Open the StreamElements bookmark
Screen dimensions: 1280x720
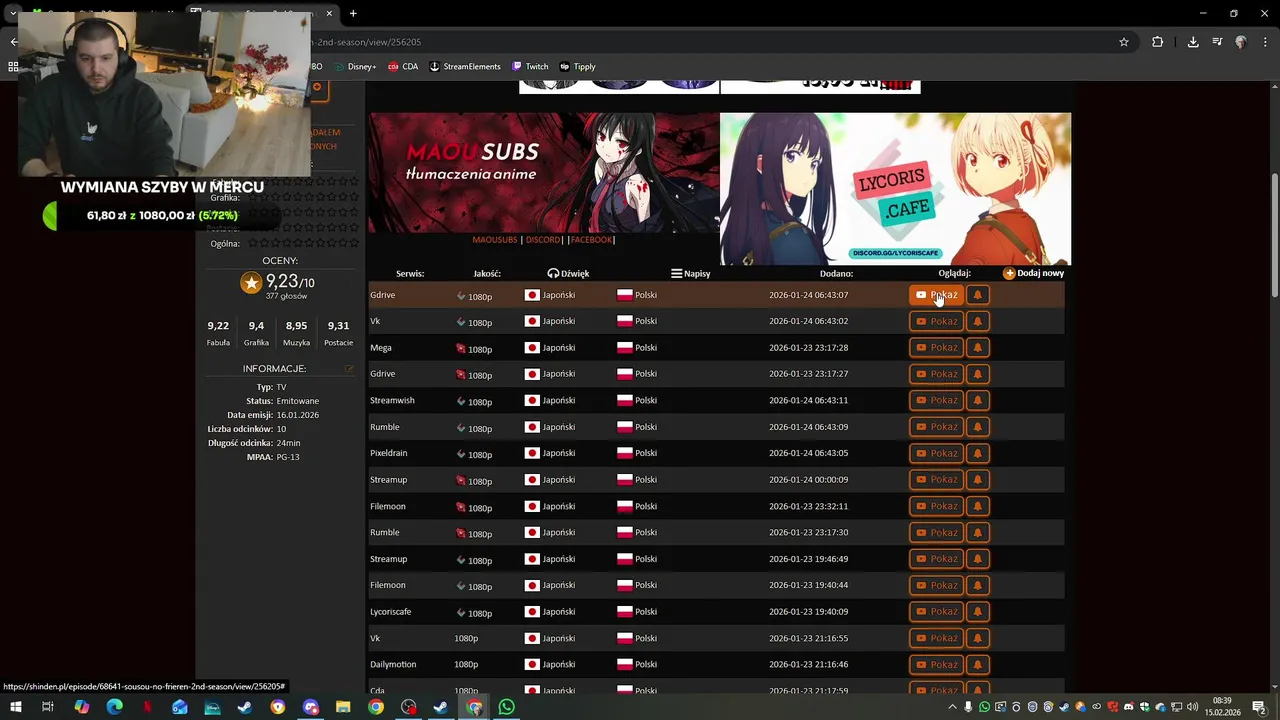[x=465, y=67]
